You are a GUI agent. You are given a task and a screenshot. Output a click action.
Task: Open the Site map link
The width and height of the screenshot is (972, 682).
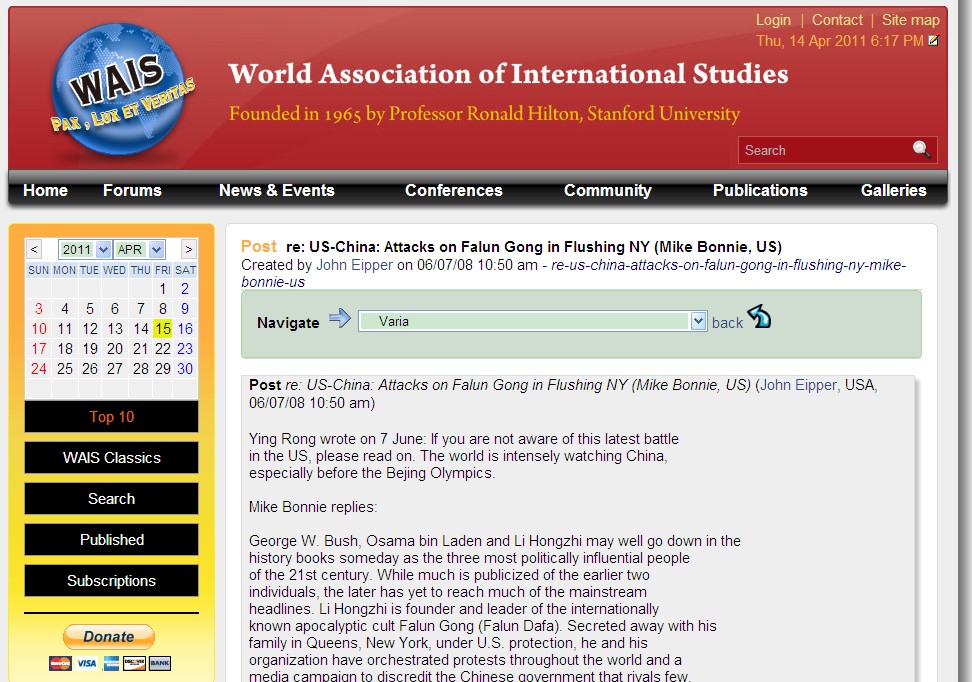click(910, 20)
